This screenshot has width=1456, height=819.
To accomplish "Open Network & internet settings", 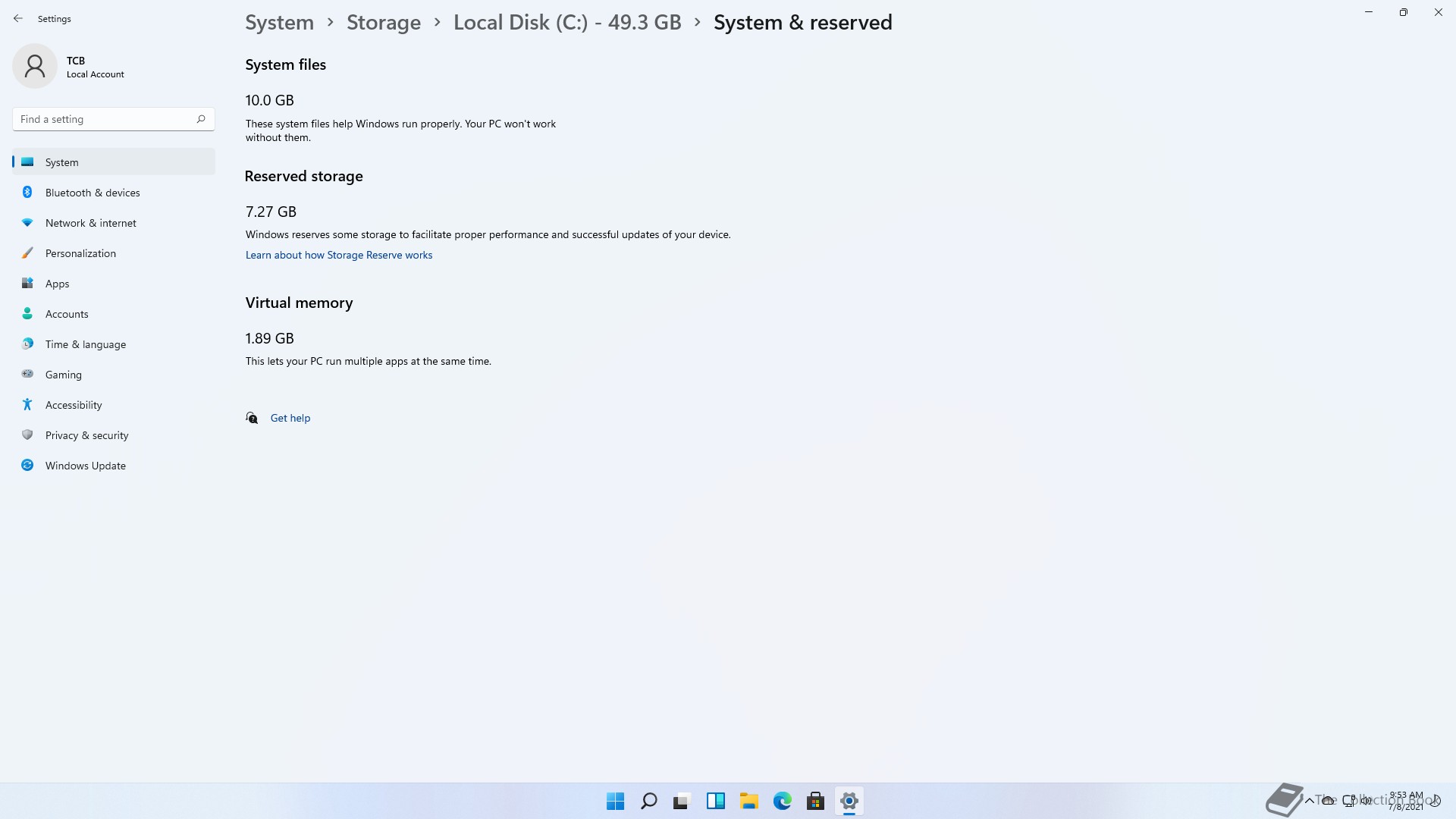I will point(114,223).
